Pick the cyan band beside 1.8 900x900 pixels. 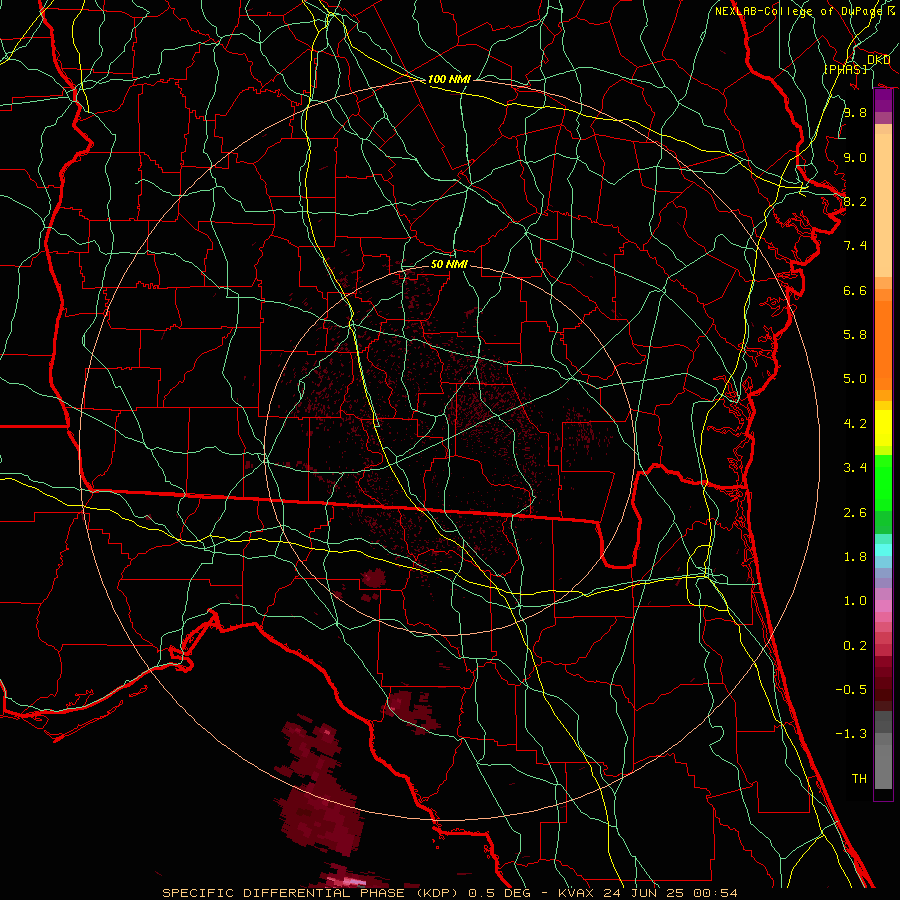click(883, 550)
